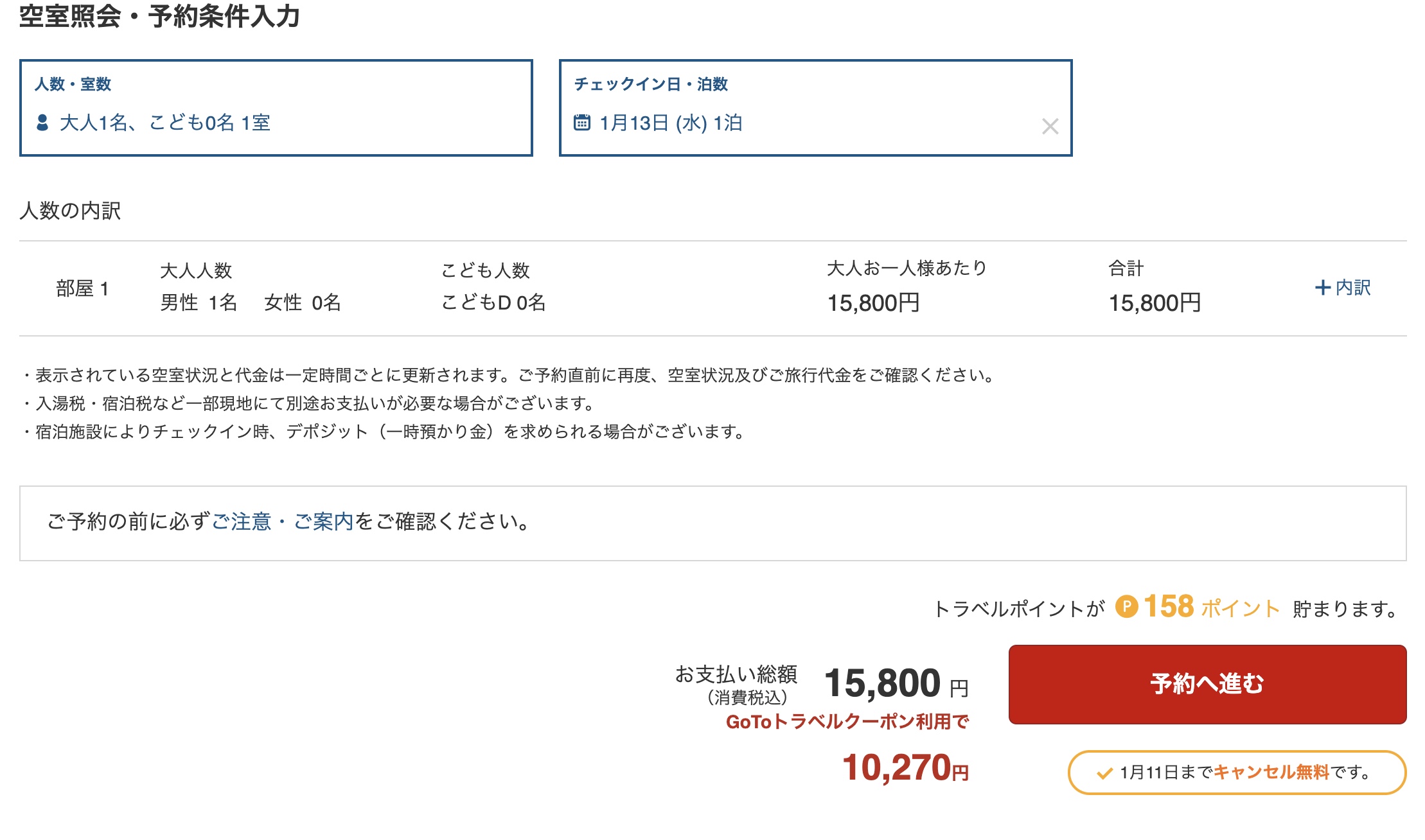The image size is (1425, 840).
Task: Click the 部屋 1 row label
Action: (x=82, y=289)
